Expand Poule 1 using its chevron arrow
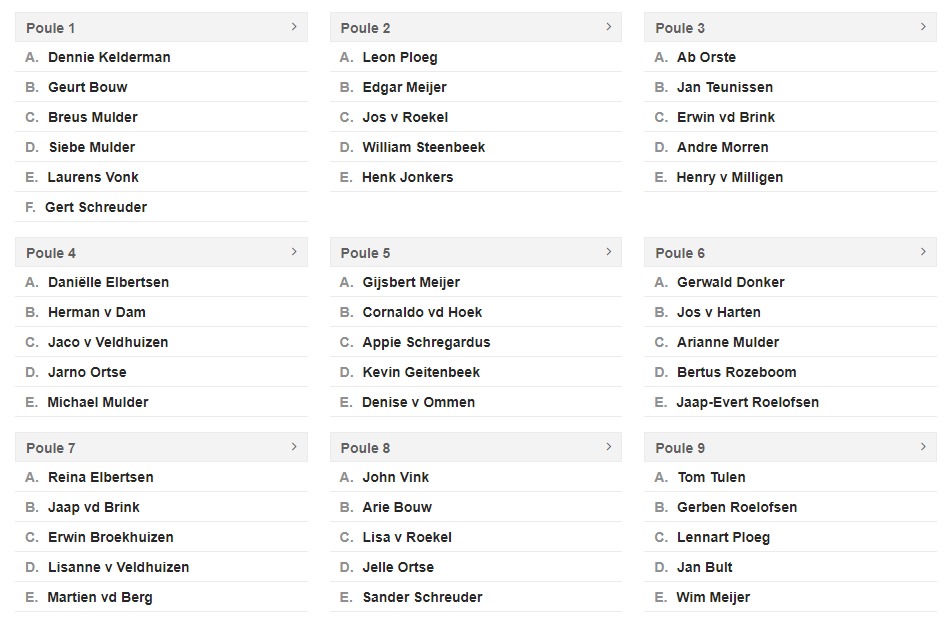The width and height of the screenshot is (949, 628). click(294, 27)
